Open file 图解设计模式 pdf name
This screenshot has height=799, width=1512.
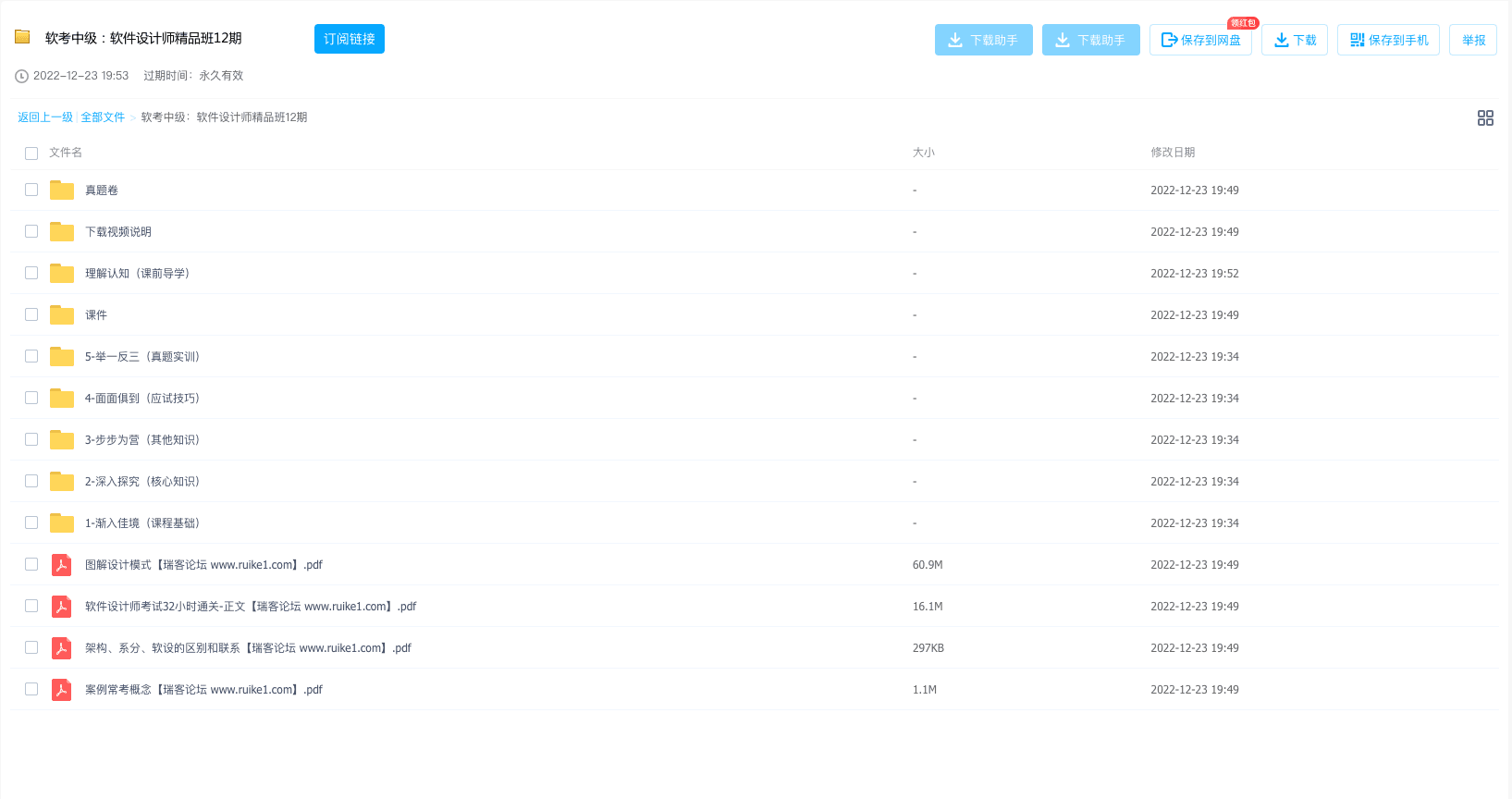203,564
